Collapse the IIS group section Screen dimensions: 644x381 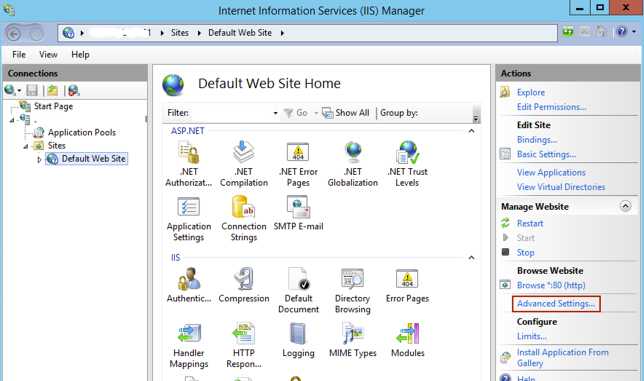pos(472,258)
